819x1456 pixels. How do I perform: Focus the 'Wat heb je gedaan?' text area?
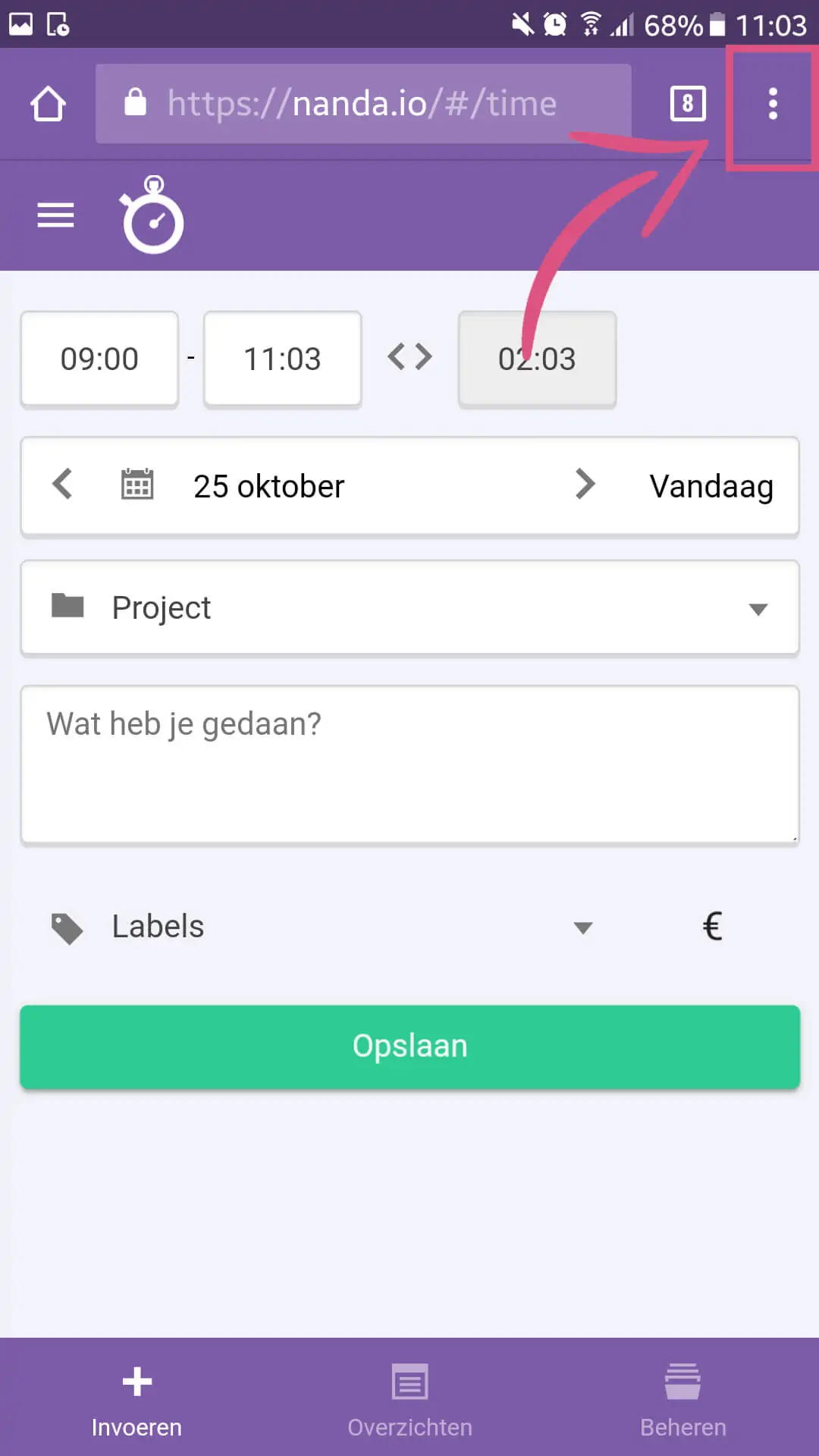click(409, 765)
